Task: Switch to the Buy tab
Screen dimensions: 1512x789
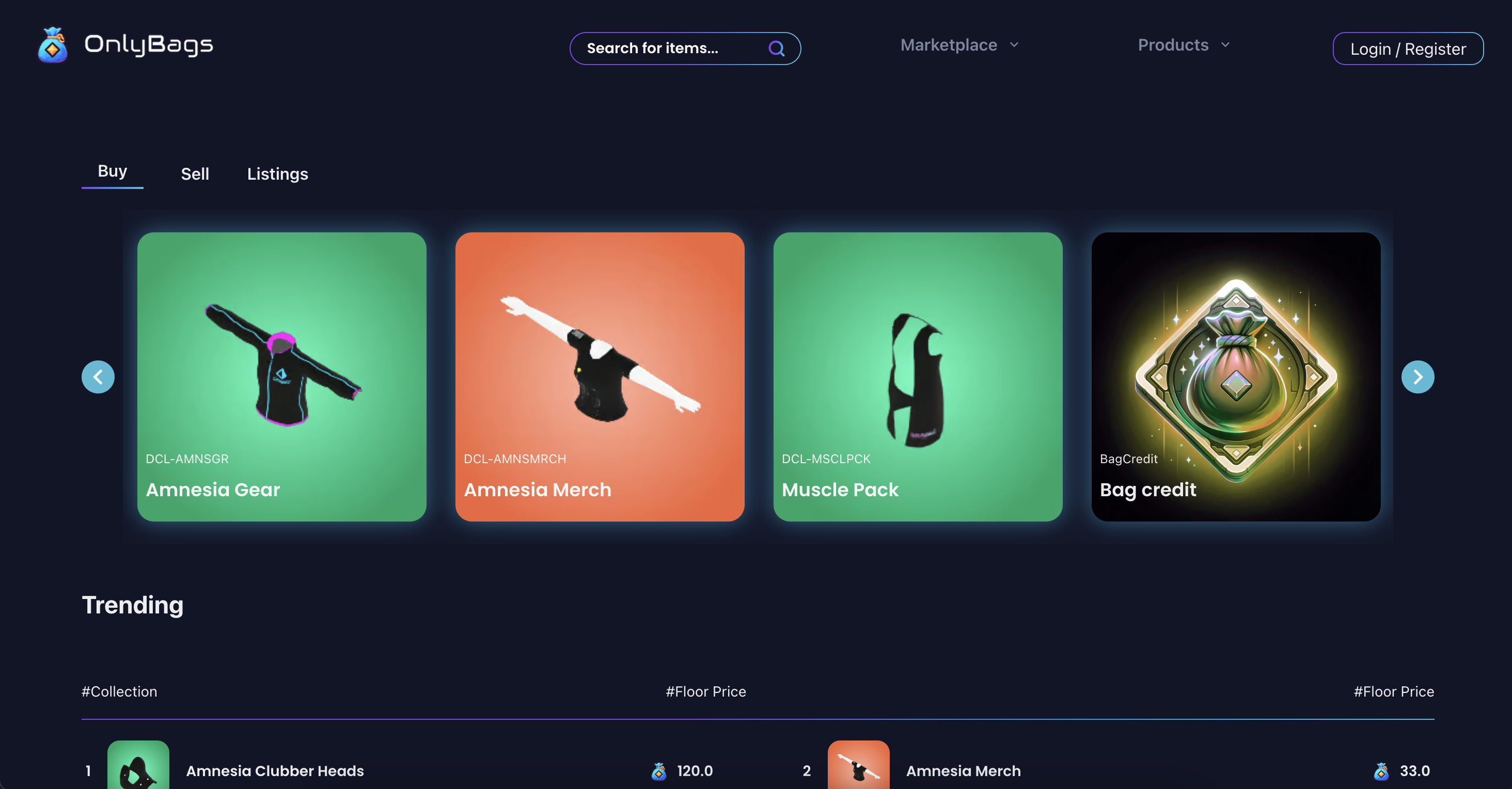Action: click(x=112, y=171)
